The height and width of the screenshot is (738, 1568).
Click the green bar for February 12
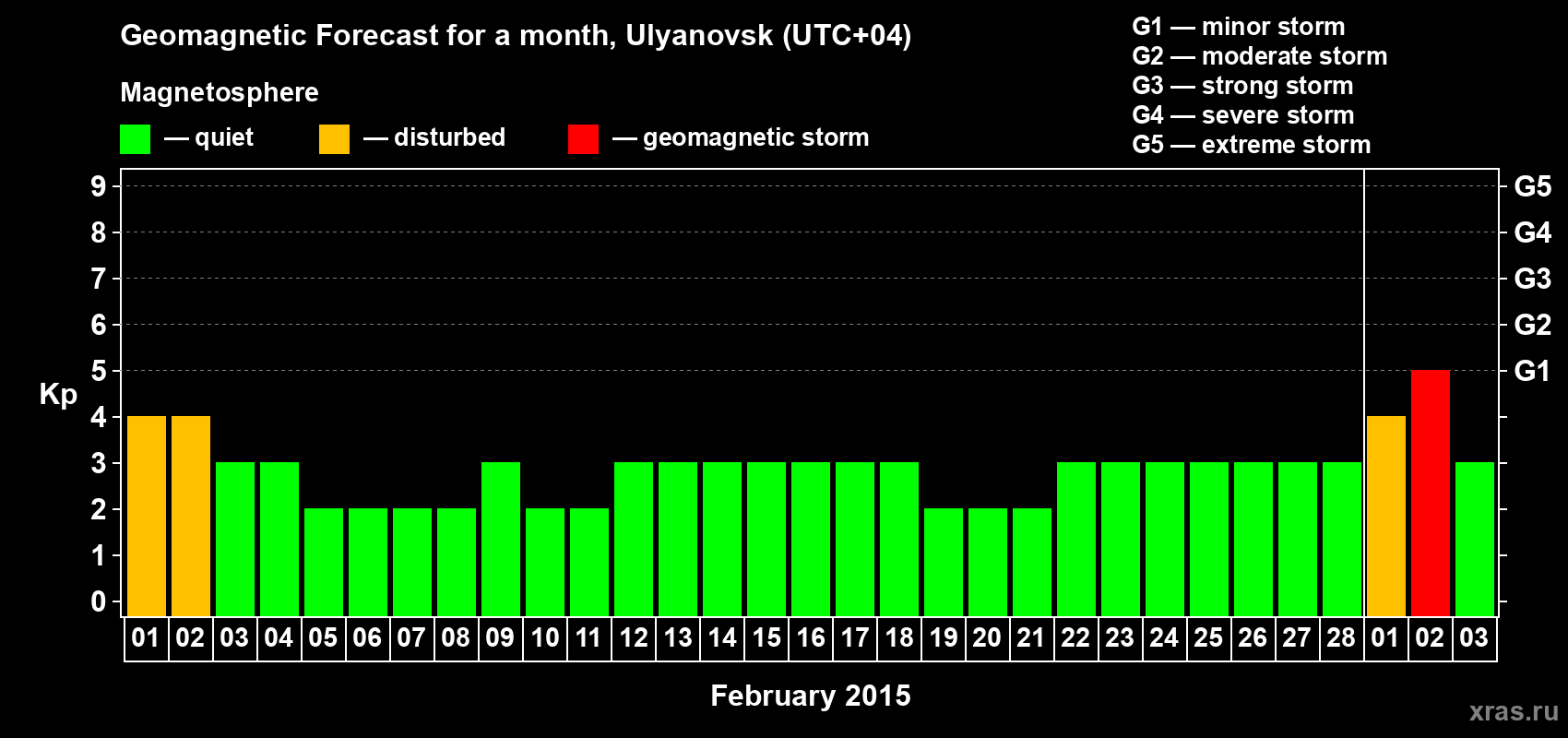634,540
